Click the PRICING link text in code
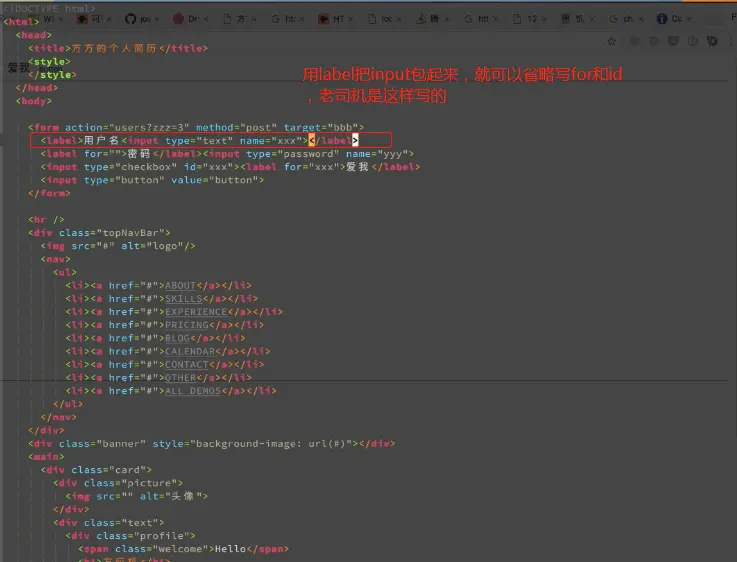 187,325
